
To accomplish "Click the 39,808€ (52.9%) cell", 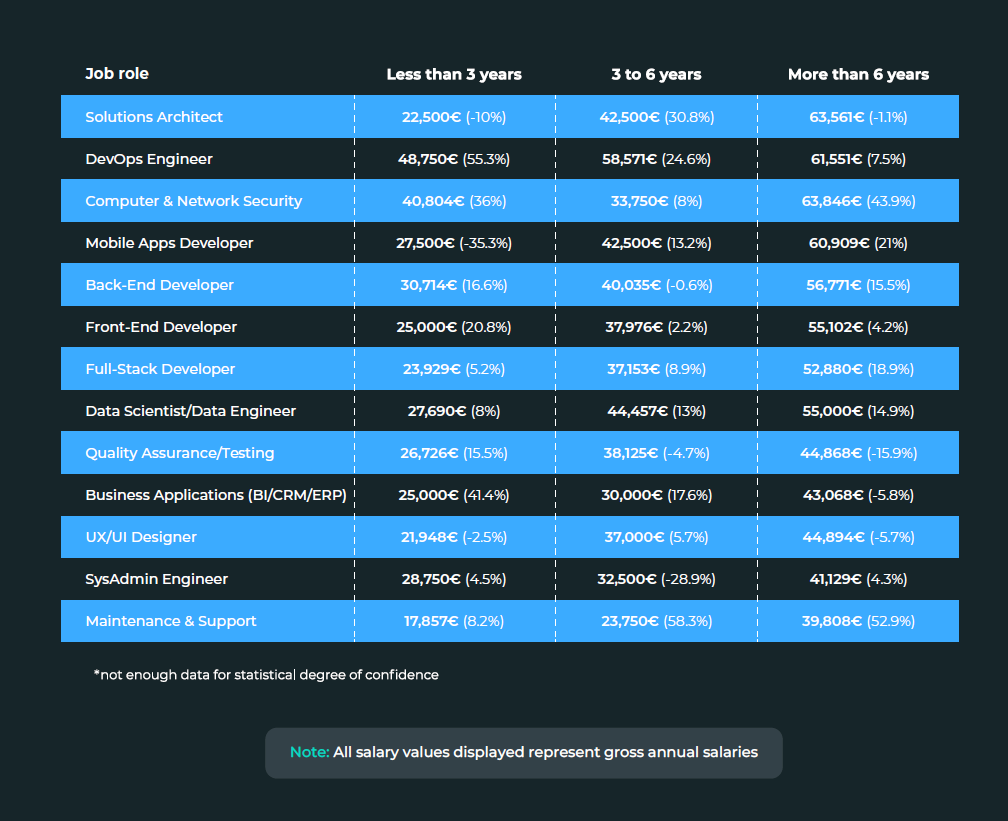I will point(858,621).
